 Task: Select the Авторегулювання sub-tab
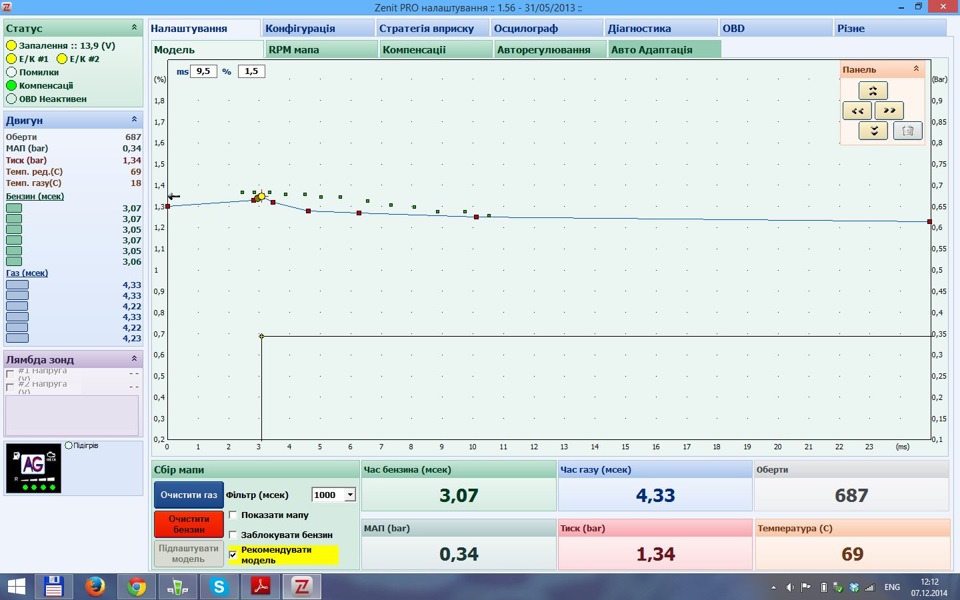(x=550, y=50)
